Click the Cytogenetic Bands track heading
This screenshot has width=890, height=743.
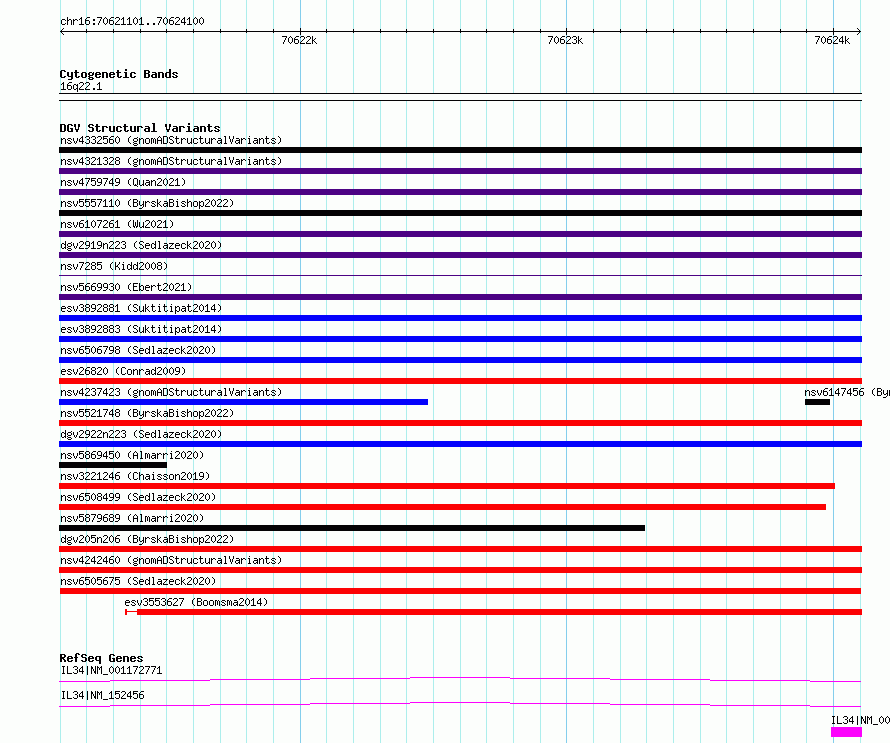[119, 74]
